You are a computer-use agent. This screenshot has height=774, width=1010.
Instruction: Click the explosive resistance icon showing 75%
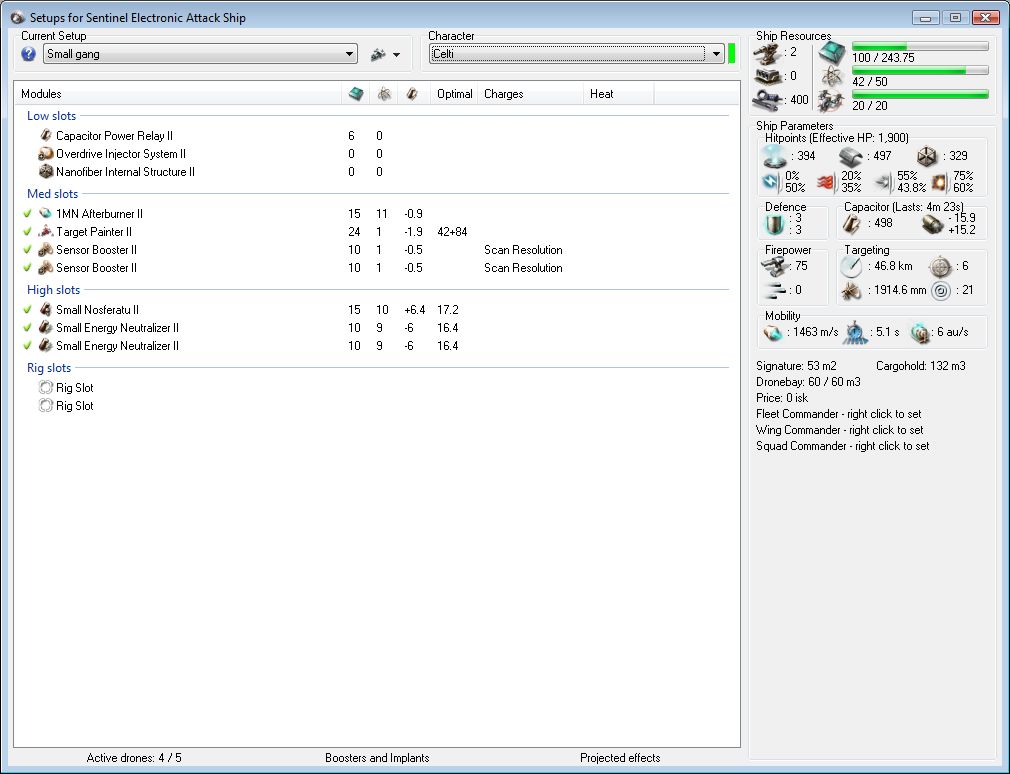[940, 182]
